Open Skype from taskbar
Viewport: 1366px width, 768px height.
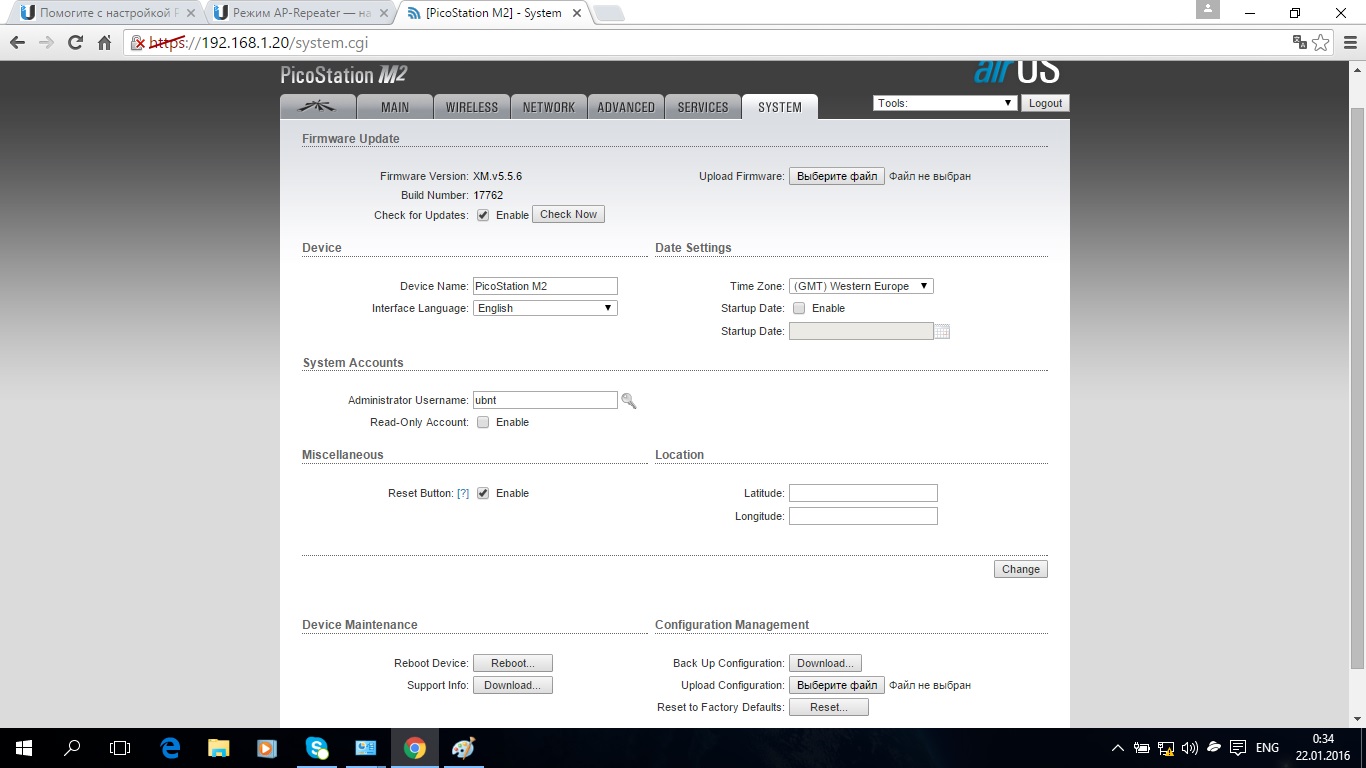tap(316, 747)
